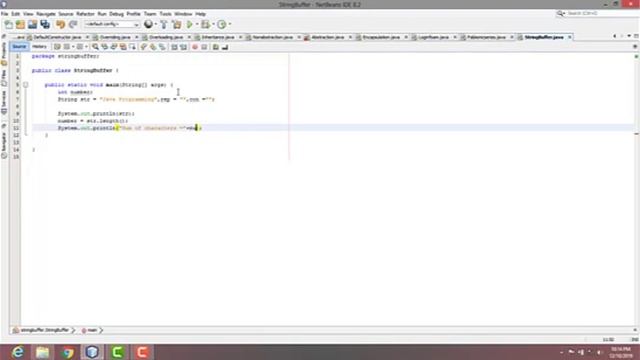Click the Redo arrow icon
The height and width of the screenshot is (360, 640).
[x=73, y=24]
